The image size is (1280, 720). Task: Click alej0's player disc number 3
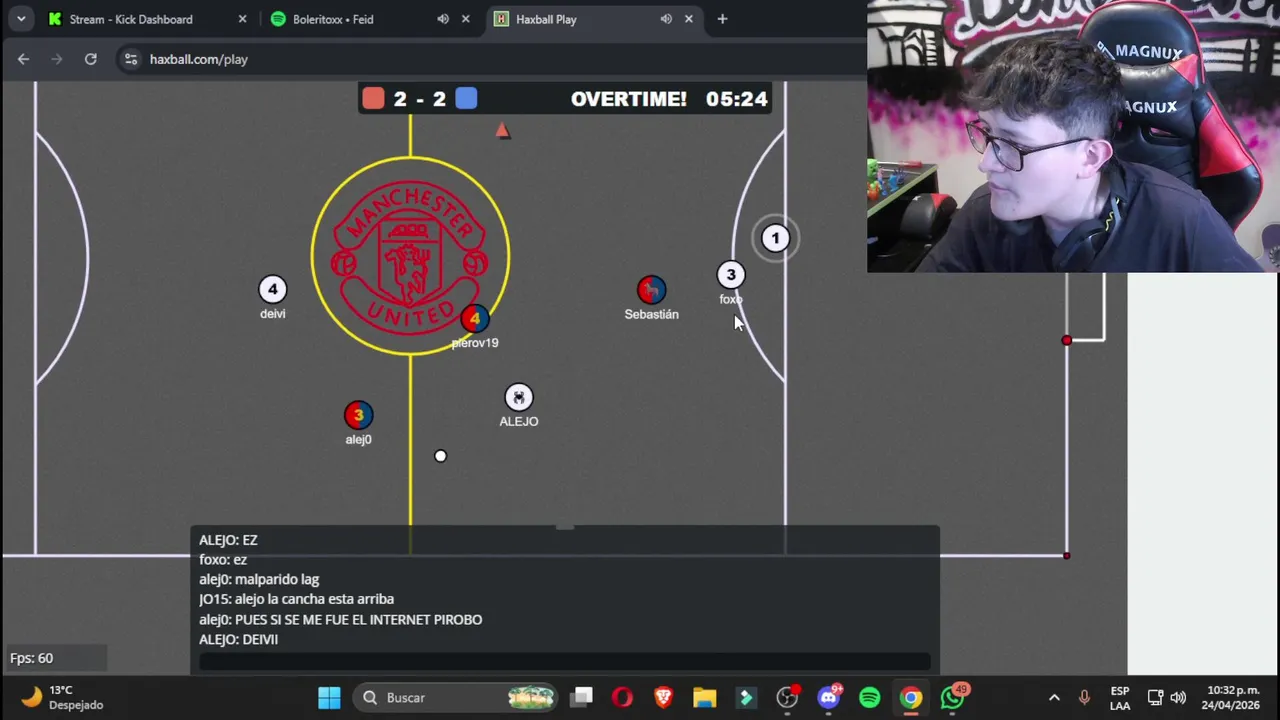click(358, 415)
